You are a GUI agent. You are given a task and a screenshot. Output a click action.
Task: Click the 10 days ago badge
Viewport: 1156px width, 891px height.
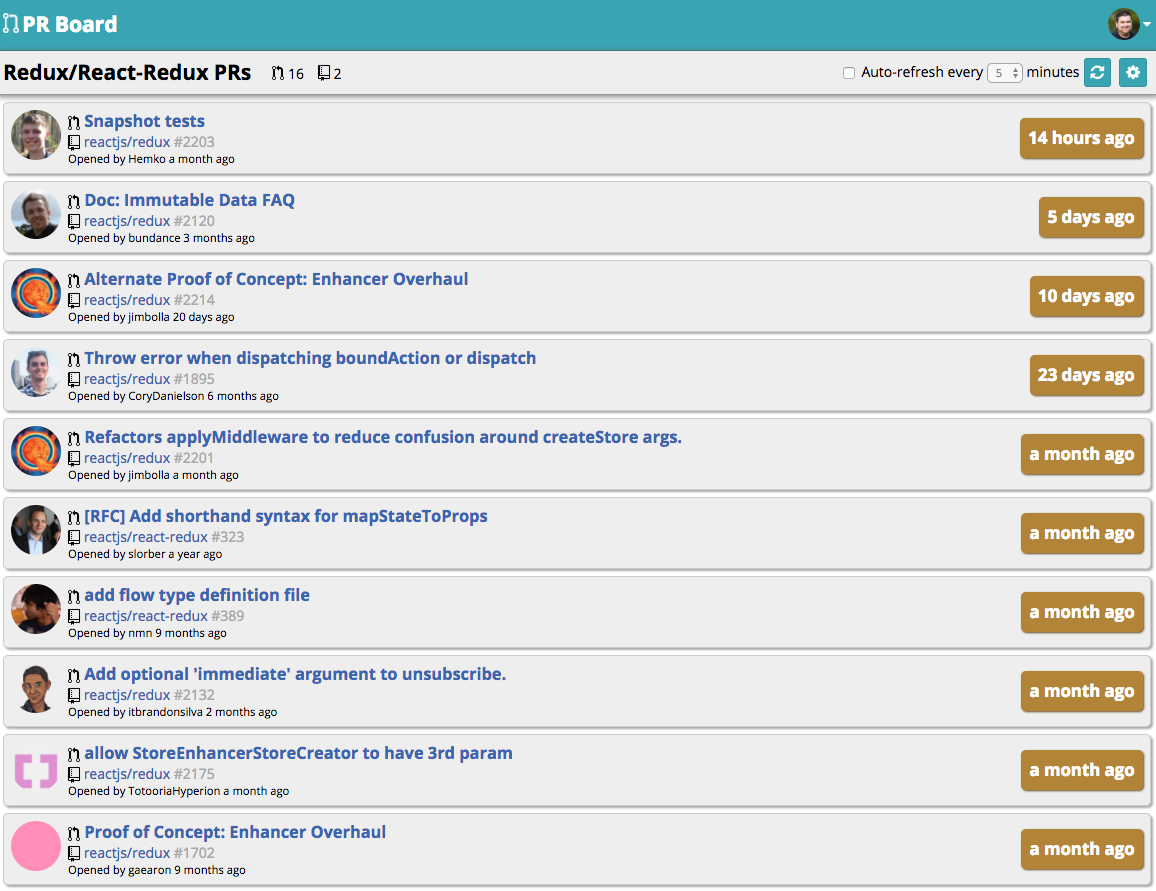tap(1087, 296)
